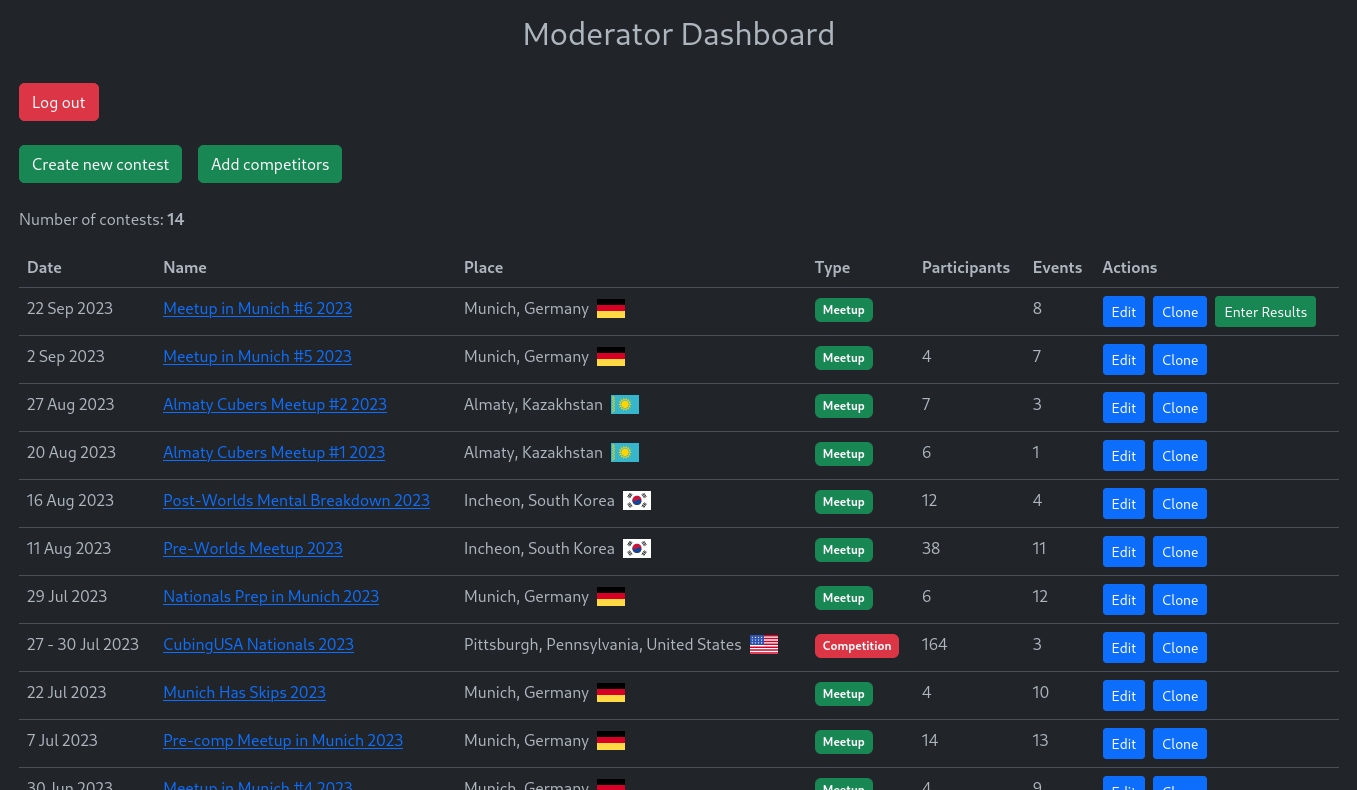Enter Results for Meetup in Munich #6
The height and width of the screenshot is (790, 1357).
(1265, 312)
